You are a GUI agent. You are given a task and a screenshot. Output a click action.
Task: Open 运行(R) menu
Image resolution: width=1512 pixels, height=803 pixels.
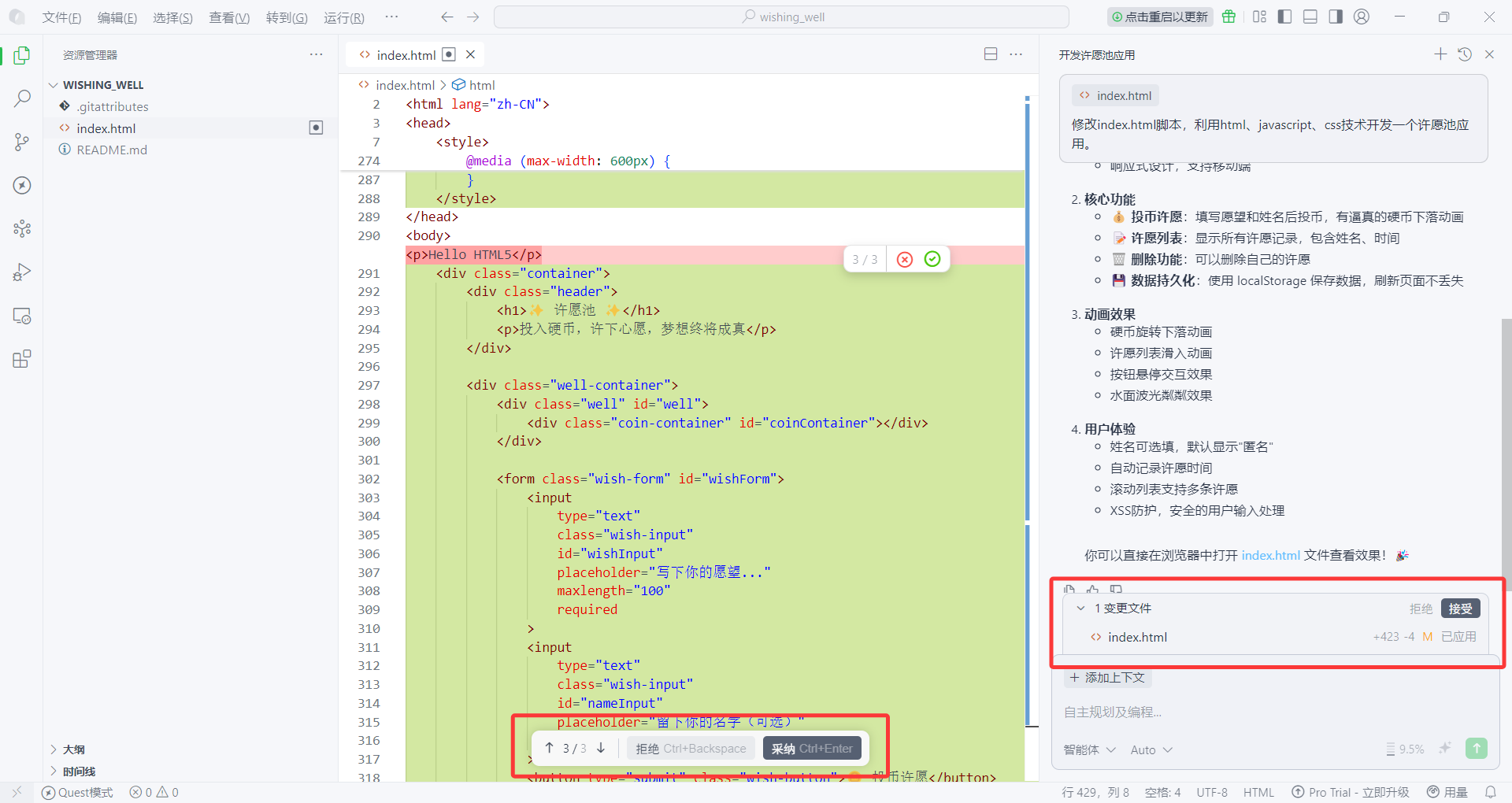(x=344, y=17)
